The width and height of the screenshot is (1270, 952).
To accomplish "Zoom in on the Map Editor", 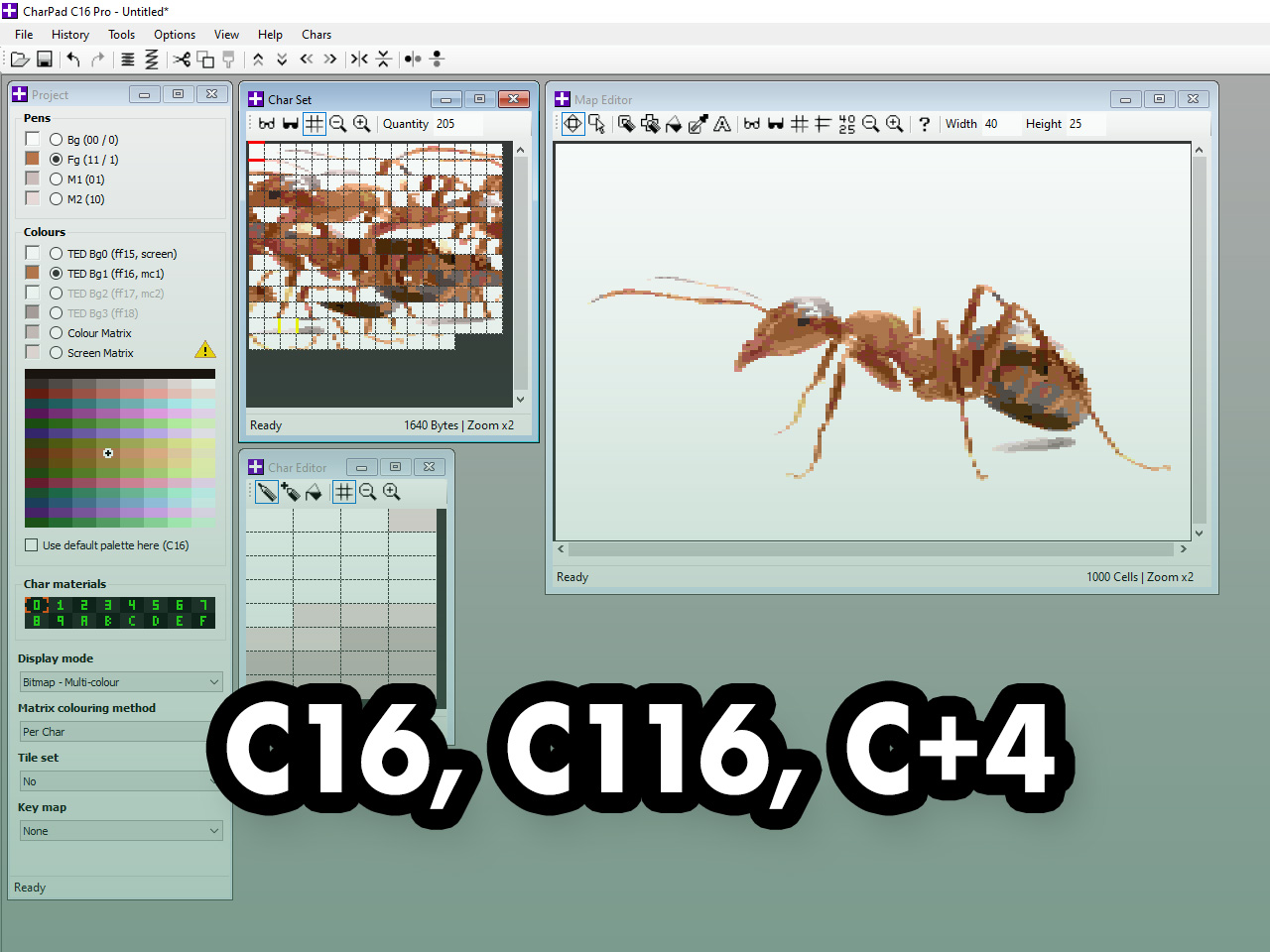I will click(x=895, y=124).
